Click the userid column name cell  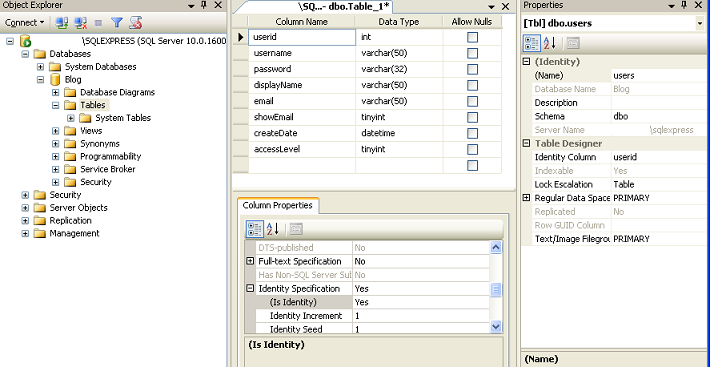click(302, 37)
